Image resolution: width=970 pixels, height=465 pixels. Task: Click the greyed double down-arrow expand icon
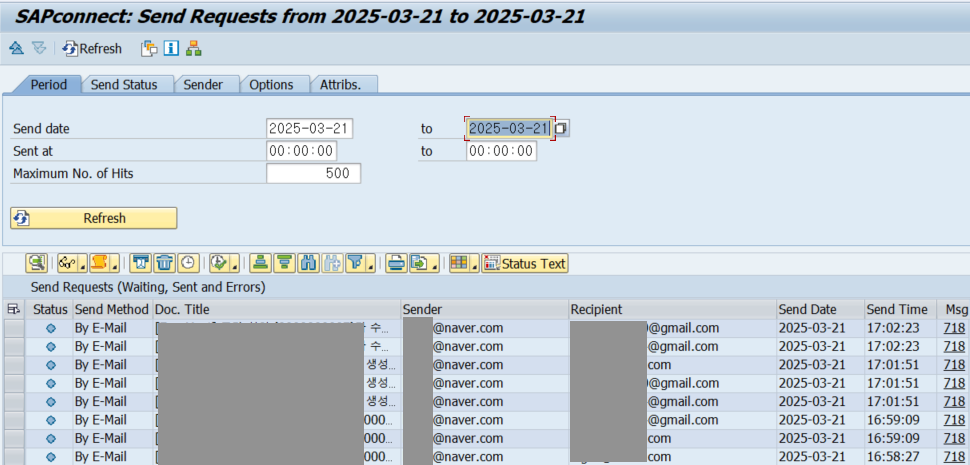click(39, 48)
